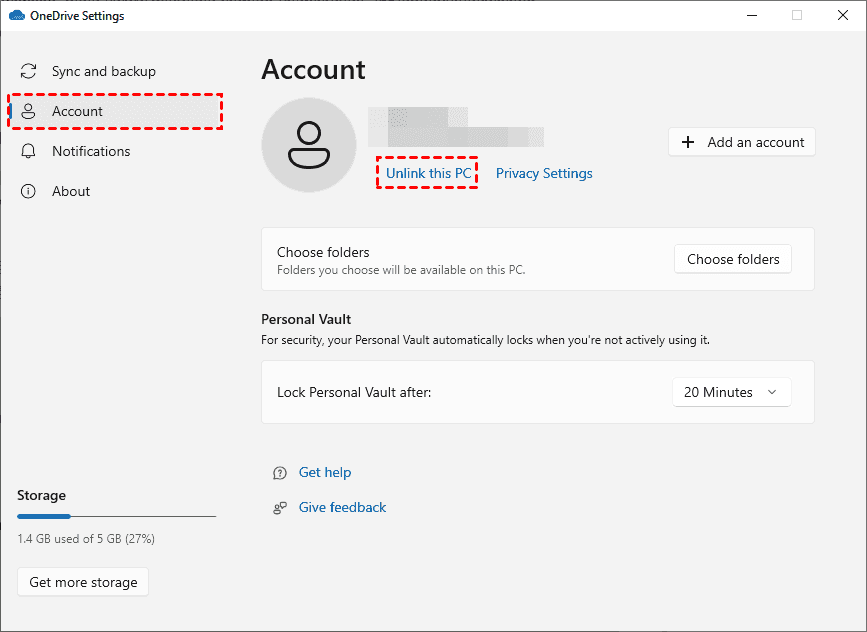This screenshot has height=632, width=867.
Task: Click the question mark icon beside Get help
Action: pyautogui.click(x=280, y=472)
